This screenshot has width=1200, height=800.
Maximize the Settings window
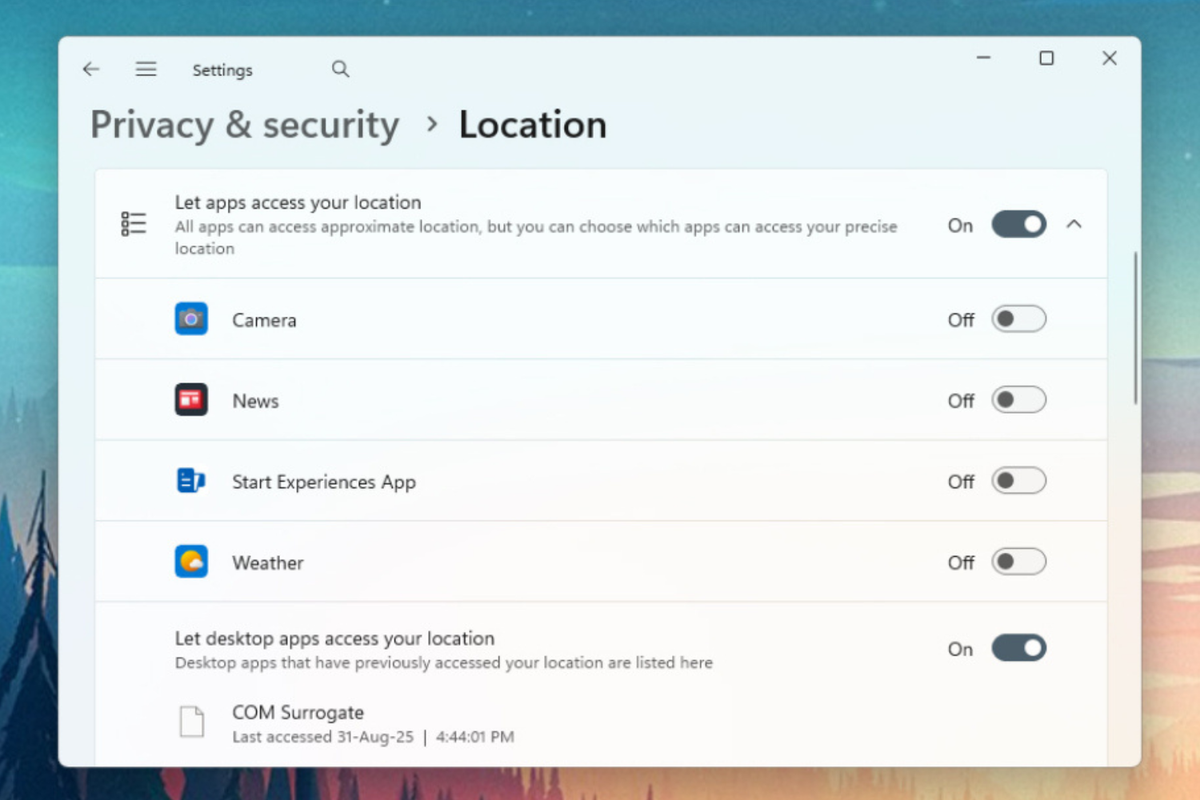1046,59
